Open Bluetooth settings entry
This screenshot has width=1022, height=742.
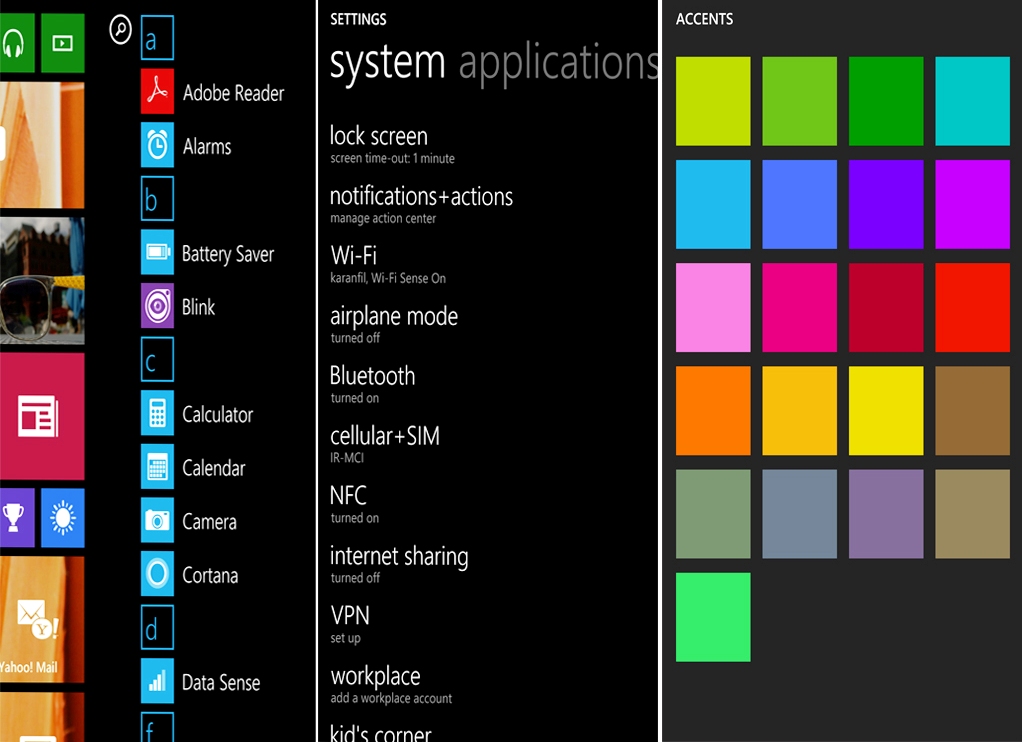point(372,384)
